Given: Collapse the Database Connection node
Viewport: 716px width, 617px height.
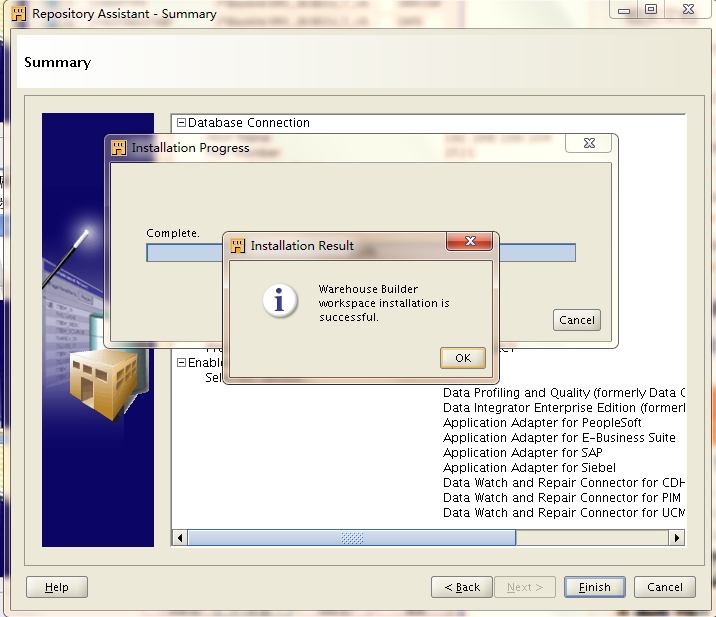Looking at the screenshot, I should 181,122.
